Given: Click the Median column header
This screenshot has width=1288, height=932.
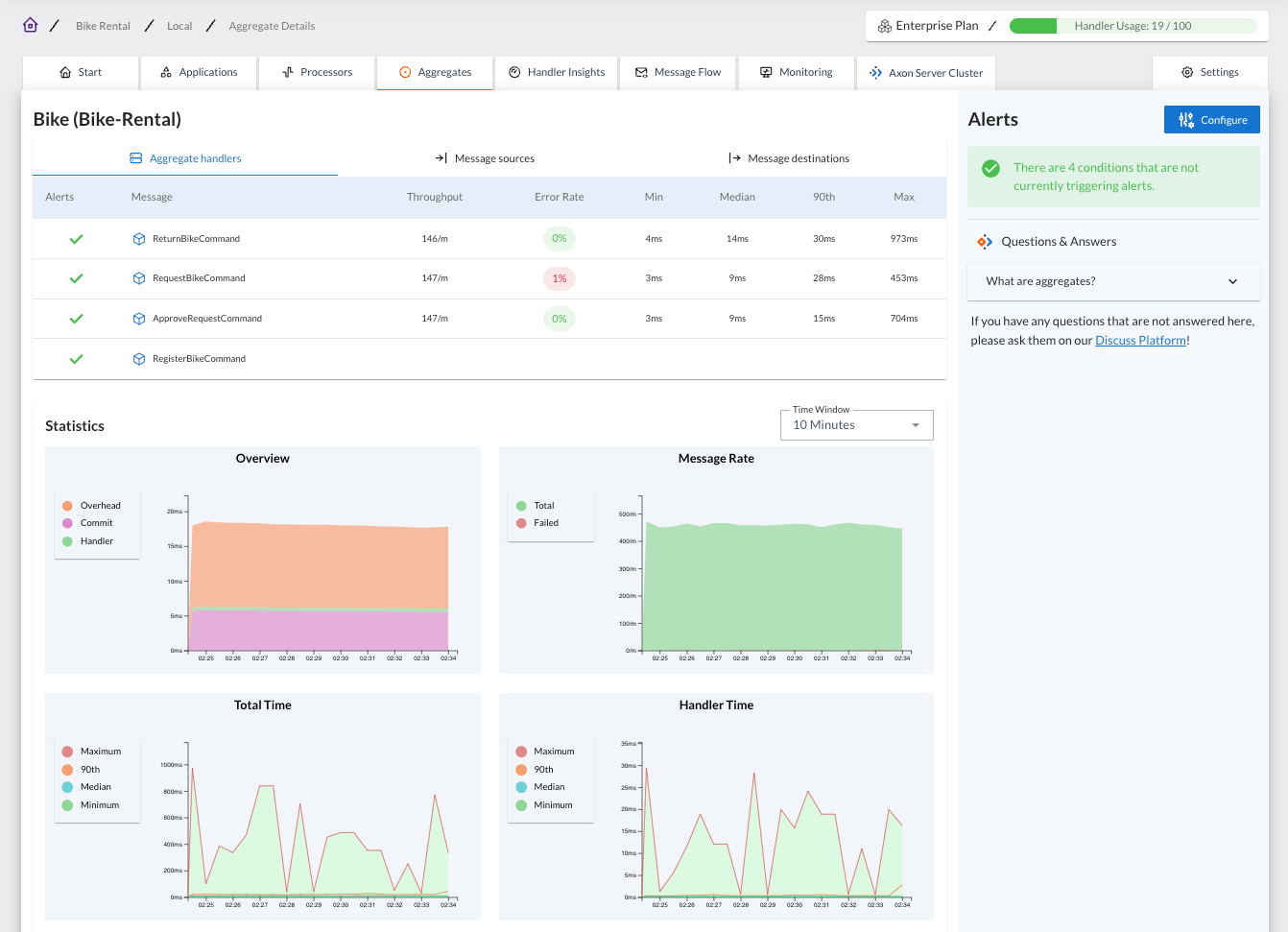Looking at the screenshot, I should (x=737, y=197).
